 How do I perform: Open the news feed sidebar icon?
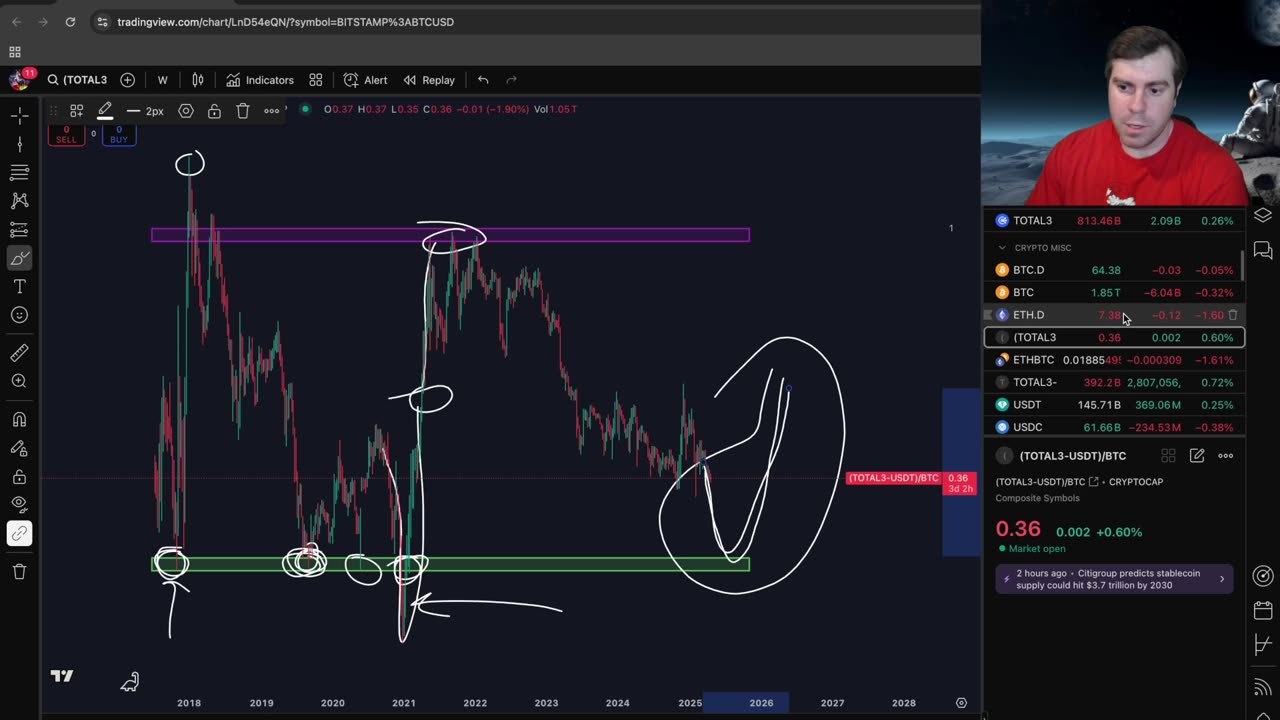(x=1263, y=686)
